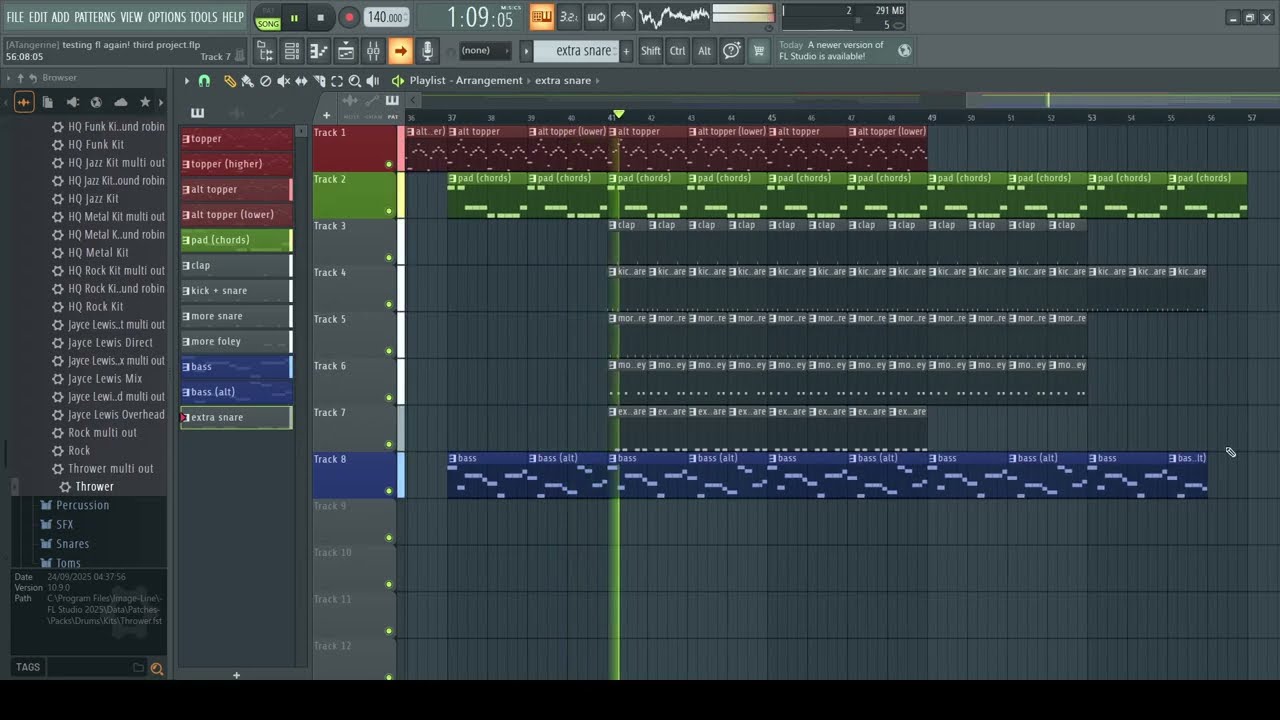
Task: Toggle the Playlist snap magnet
Action: click(204, 81)
